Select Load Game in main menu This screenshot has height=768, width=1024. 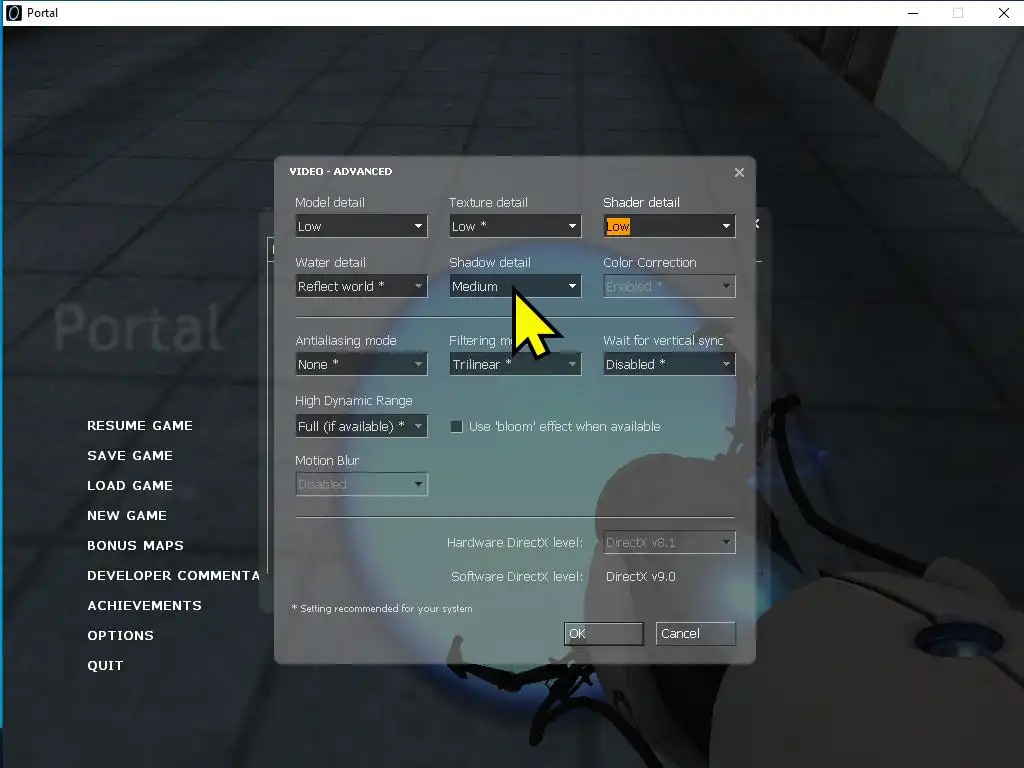(x=130, y=486)
